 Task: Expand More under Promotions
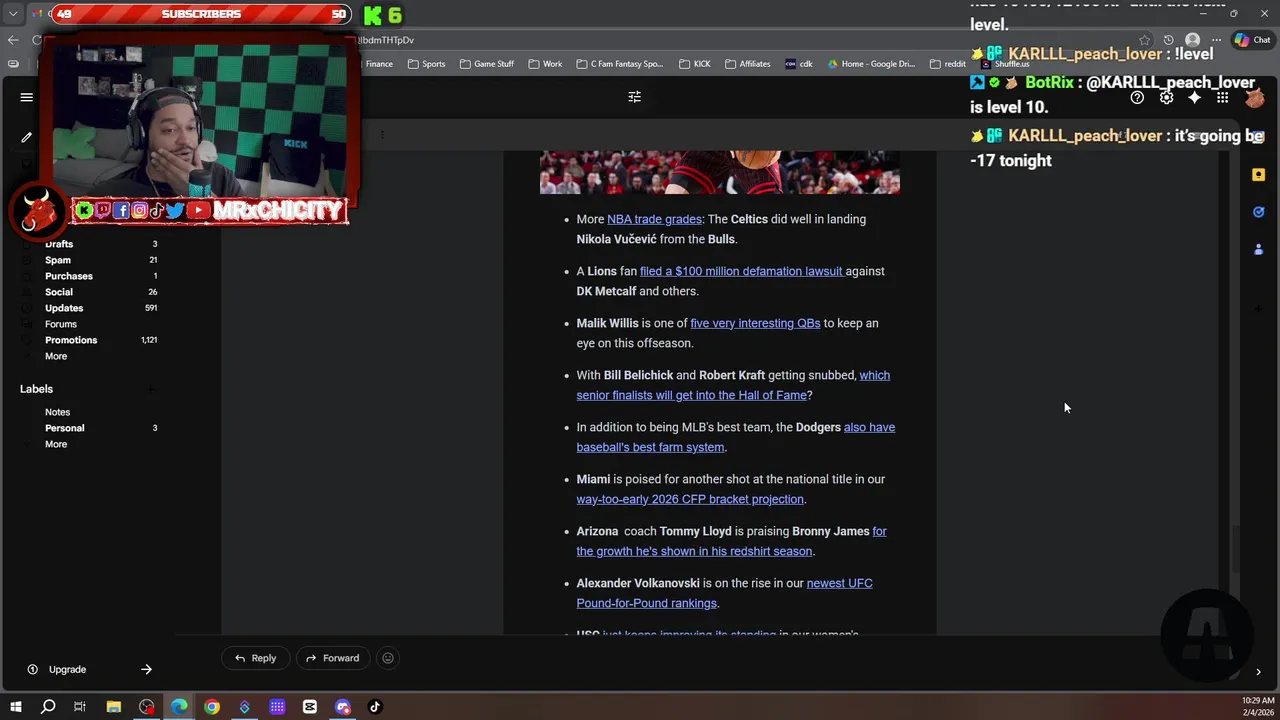pos(56,356)
